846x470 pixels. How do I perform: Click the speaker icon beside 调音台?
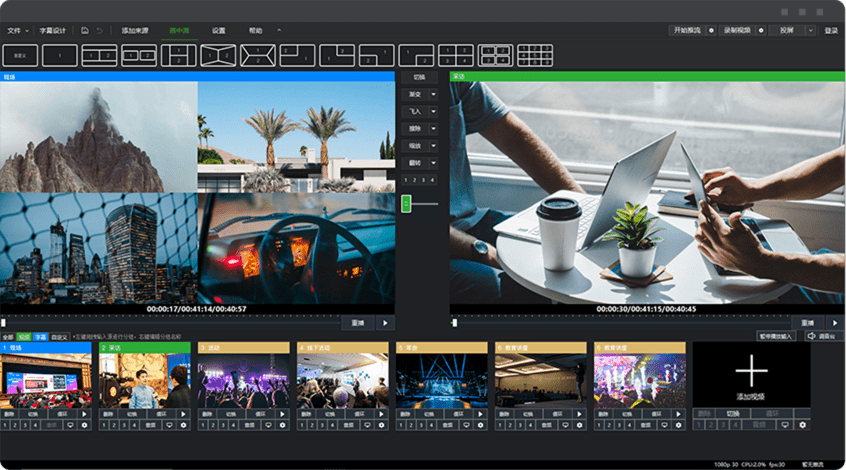pos(811,337)
